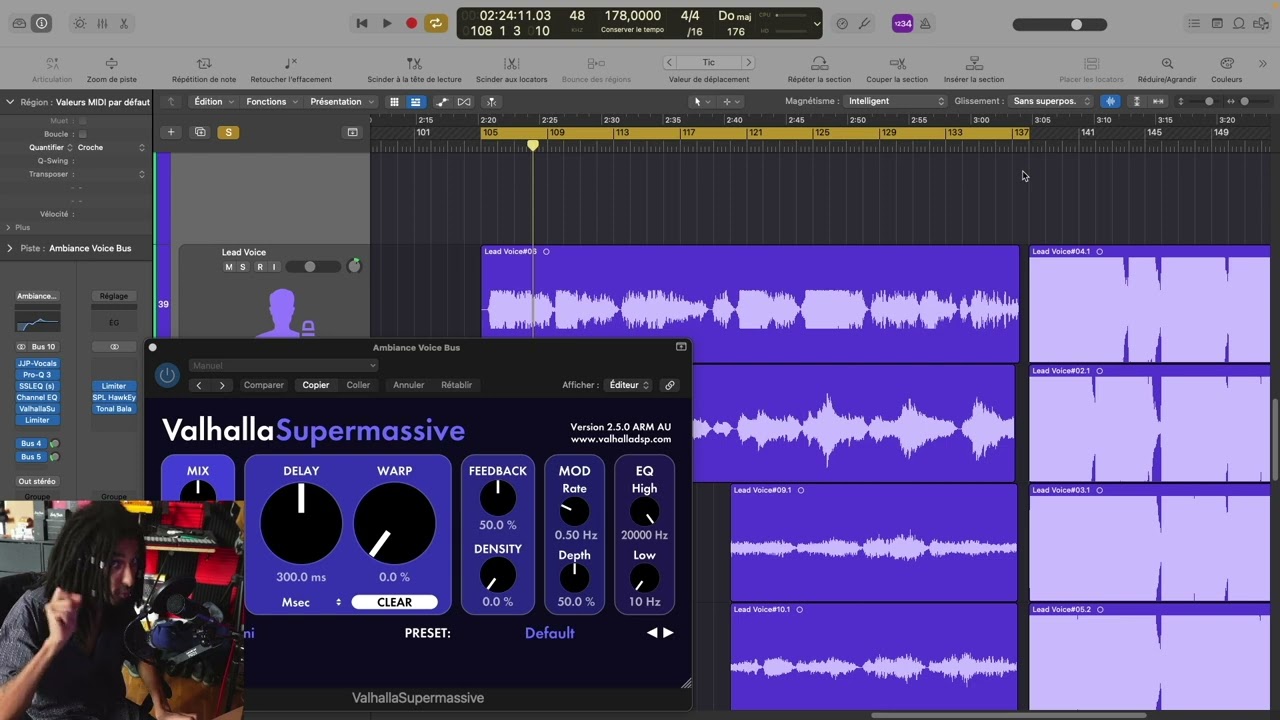Viewport: 1280px width, 720px height.
Task: Open the Loop Browser icon
Action: [x=1240, y=23]
